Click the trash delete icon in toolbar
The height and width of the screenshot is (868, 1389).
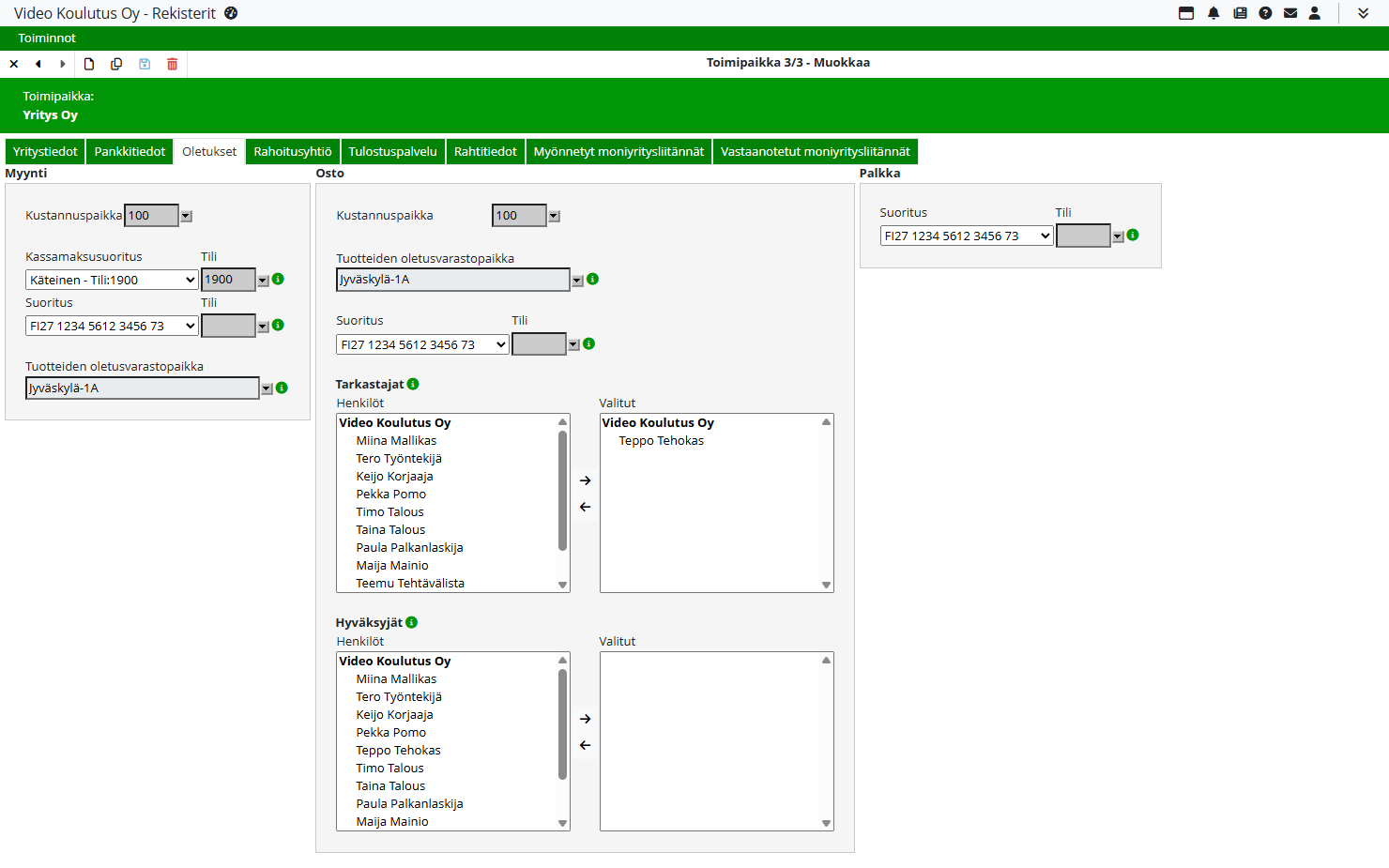coord(172,64)
